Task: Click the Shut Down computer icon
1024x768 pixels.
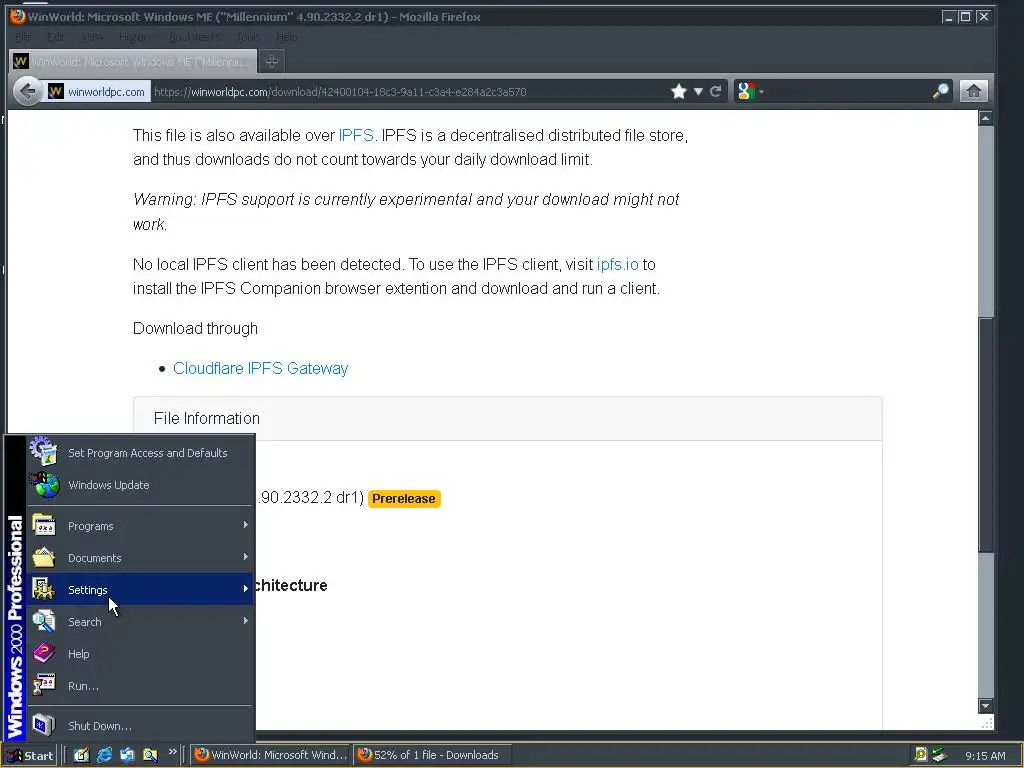Action: (44, 726)
